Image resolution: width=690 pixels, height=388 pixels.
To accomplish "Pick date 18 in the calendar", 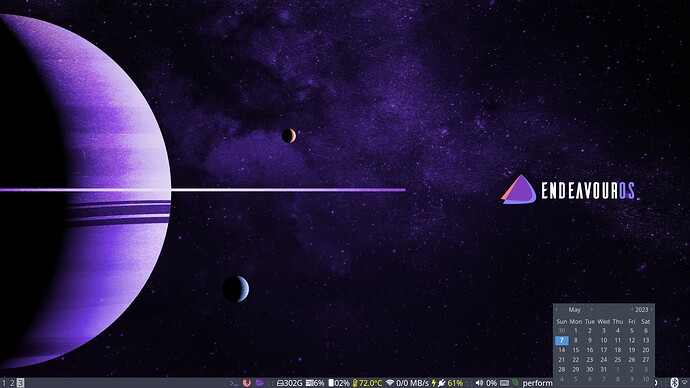I will click(x=618, y=350).
